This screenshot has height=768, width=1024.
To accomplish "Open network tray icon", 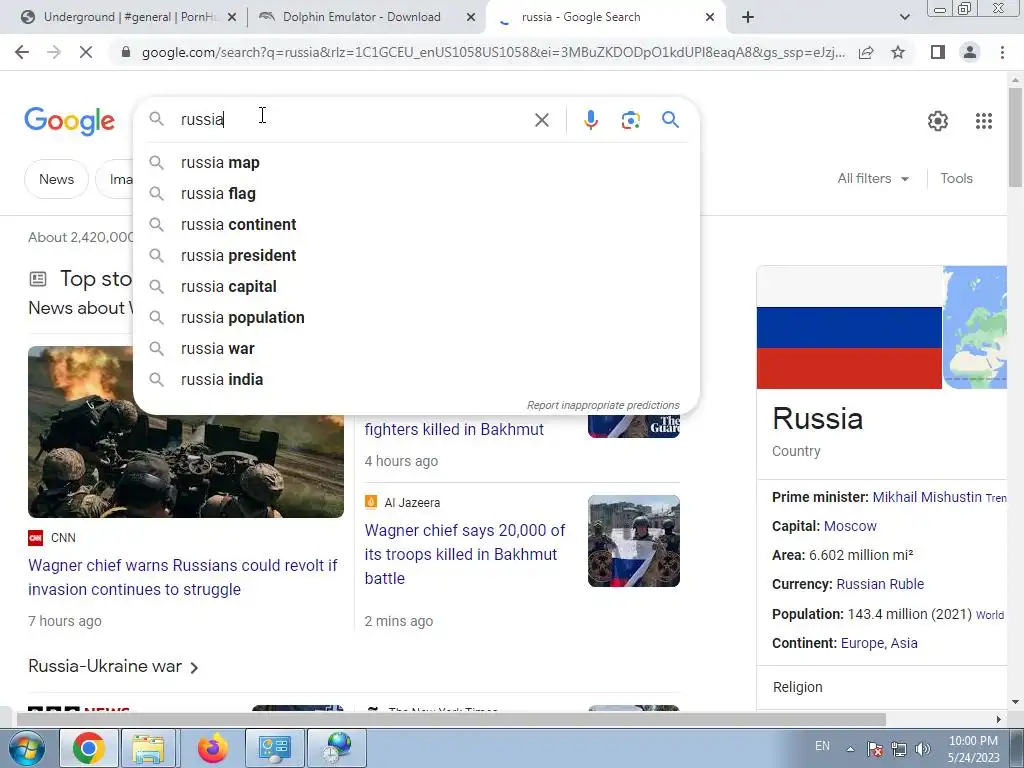I will [899, 749].
